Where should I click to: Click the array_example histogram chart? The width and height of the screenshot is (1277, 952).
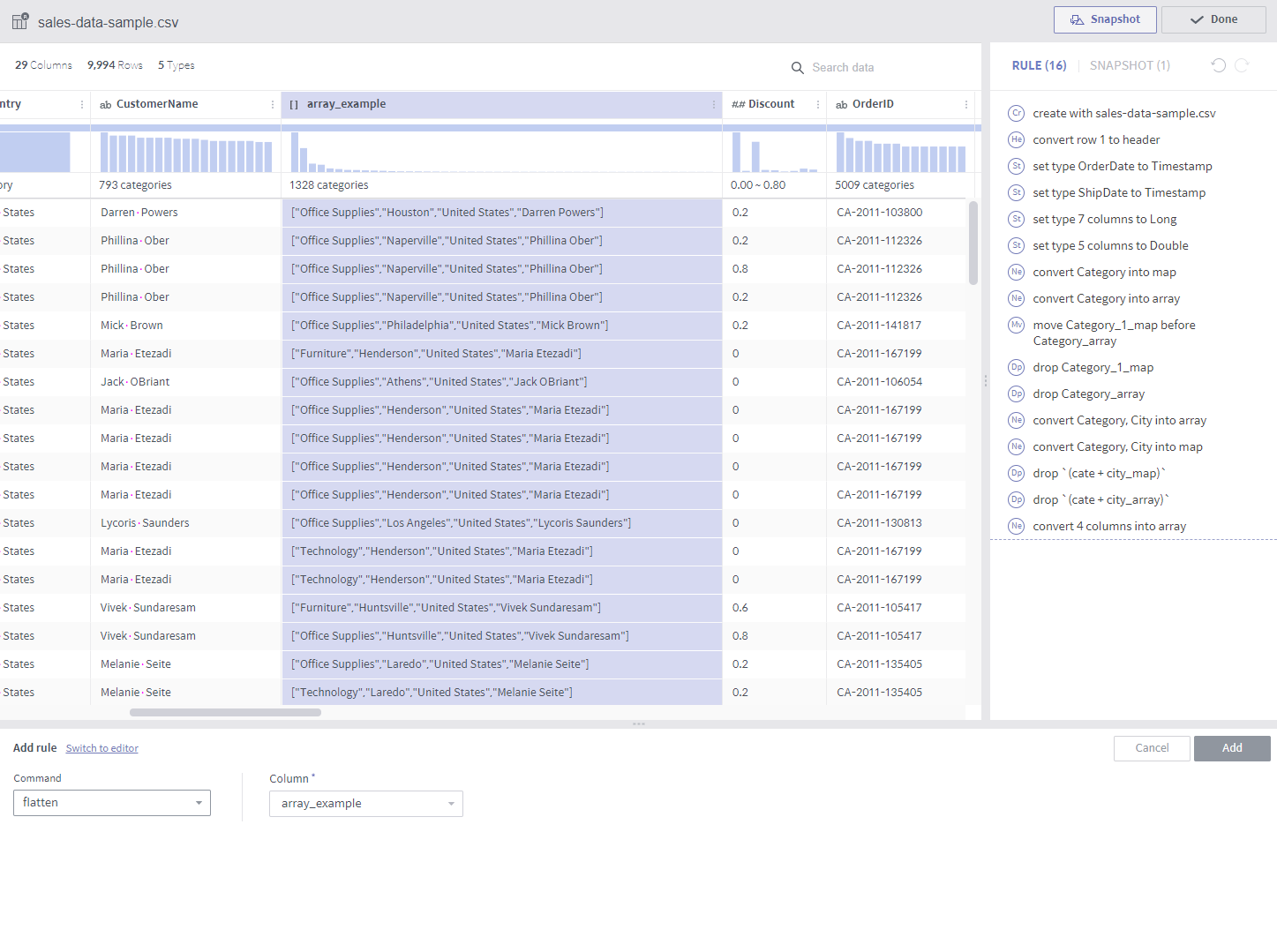point(501,152)
